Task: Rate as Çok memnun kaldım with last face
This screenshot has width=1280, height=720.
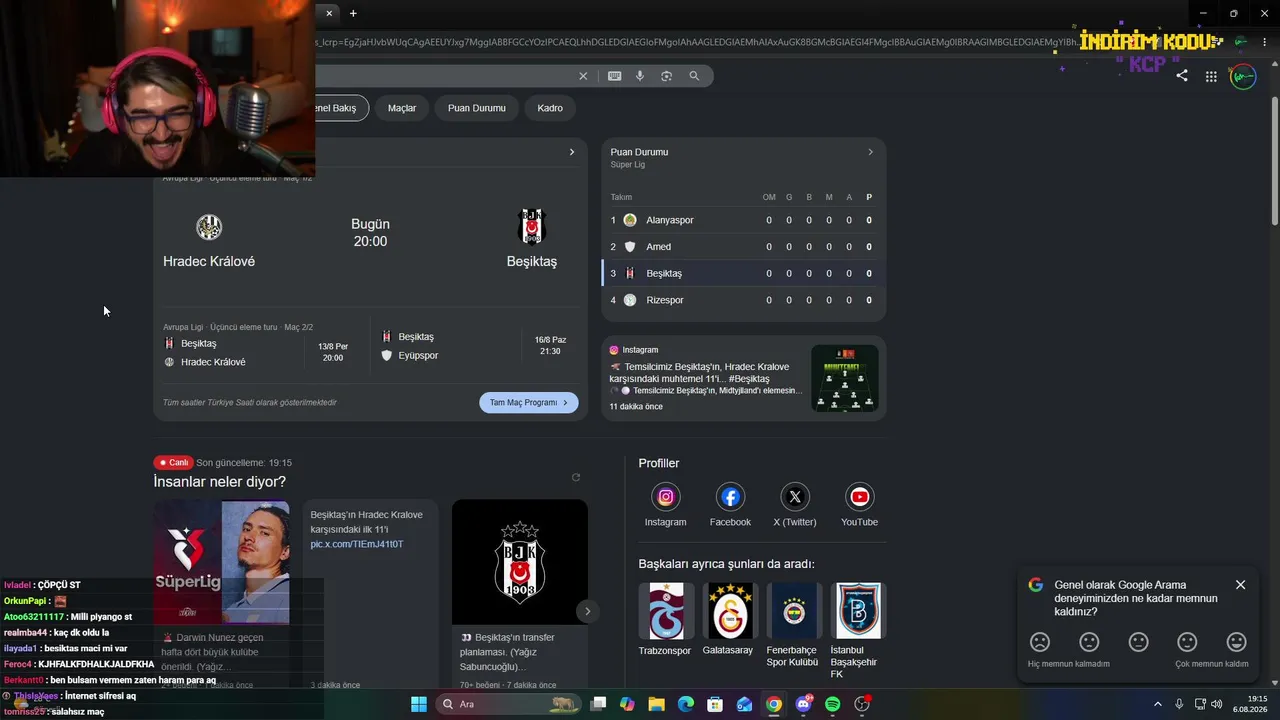Action: coord(1237,642)
